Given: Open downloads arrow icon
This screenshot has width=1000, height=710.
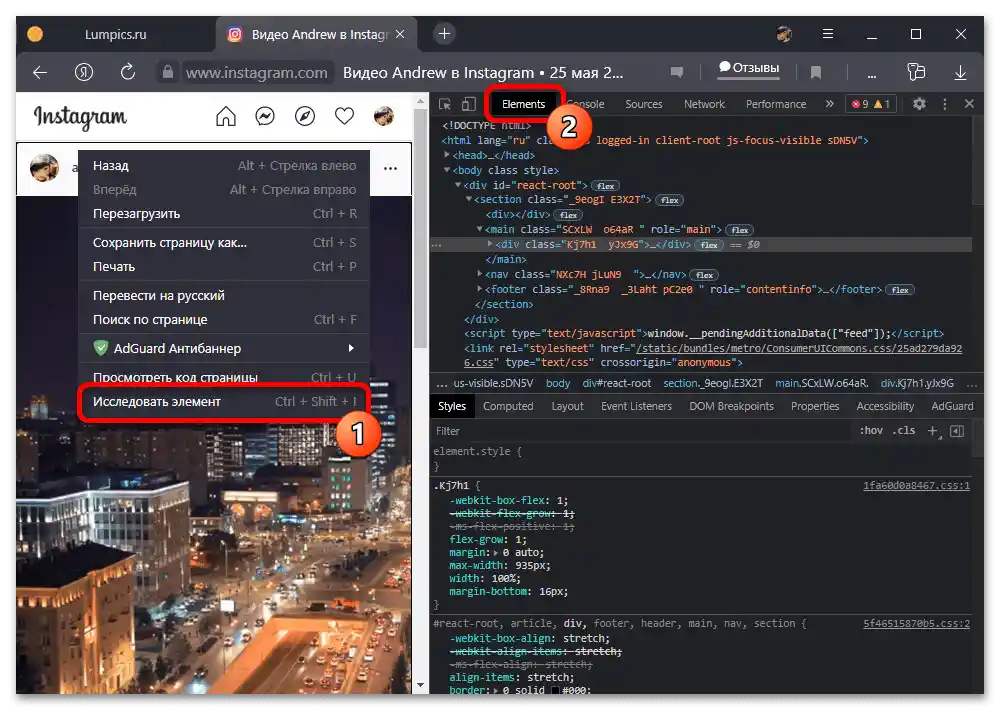Looking at the screenshot, I should point(960,73).
